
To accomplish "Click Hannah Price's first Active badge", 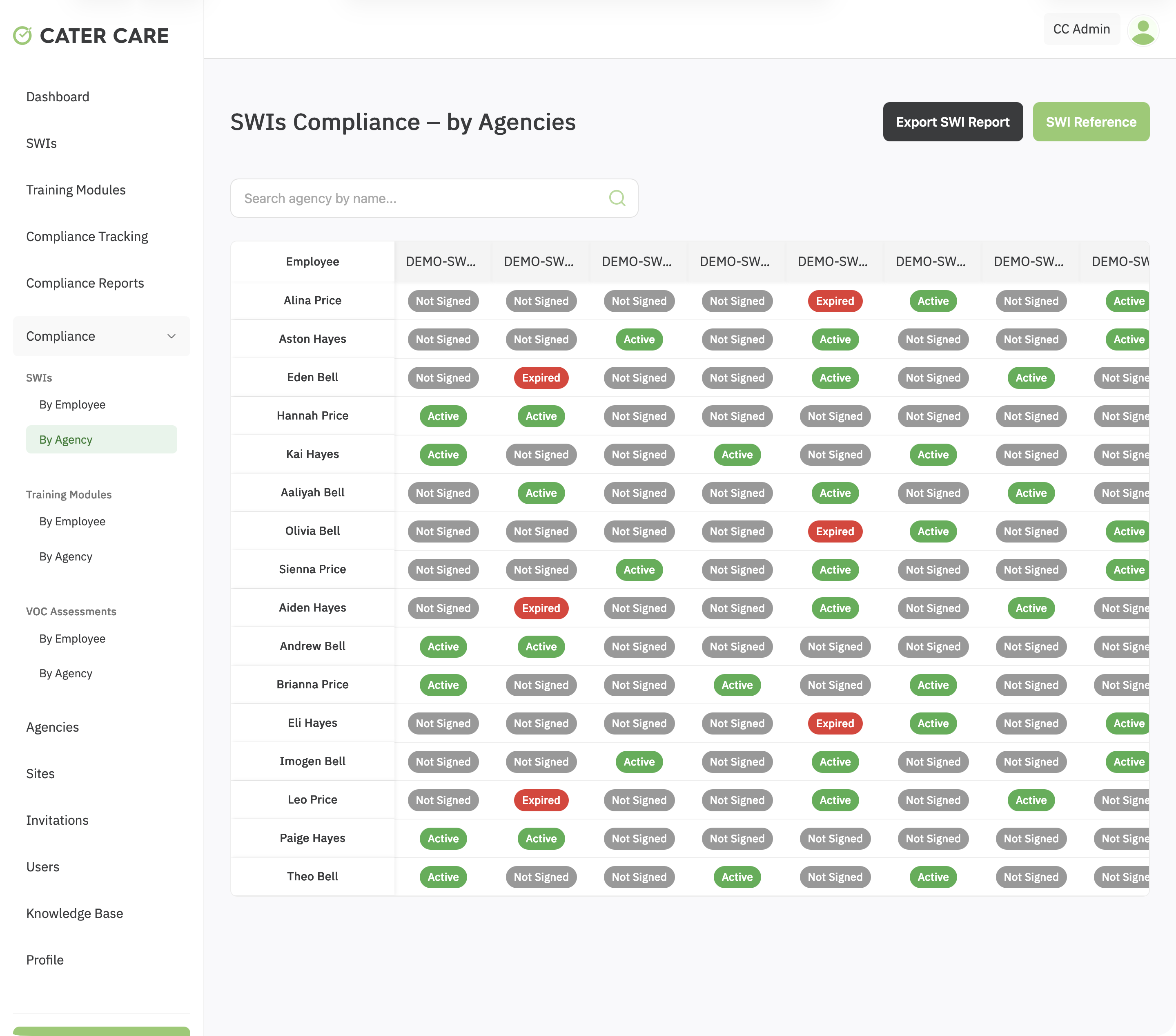I will 443,416.
